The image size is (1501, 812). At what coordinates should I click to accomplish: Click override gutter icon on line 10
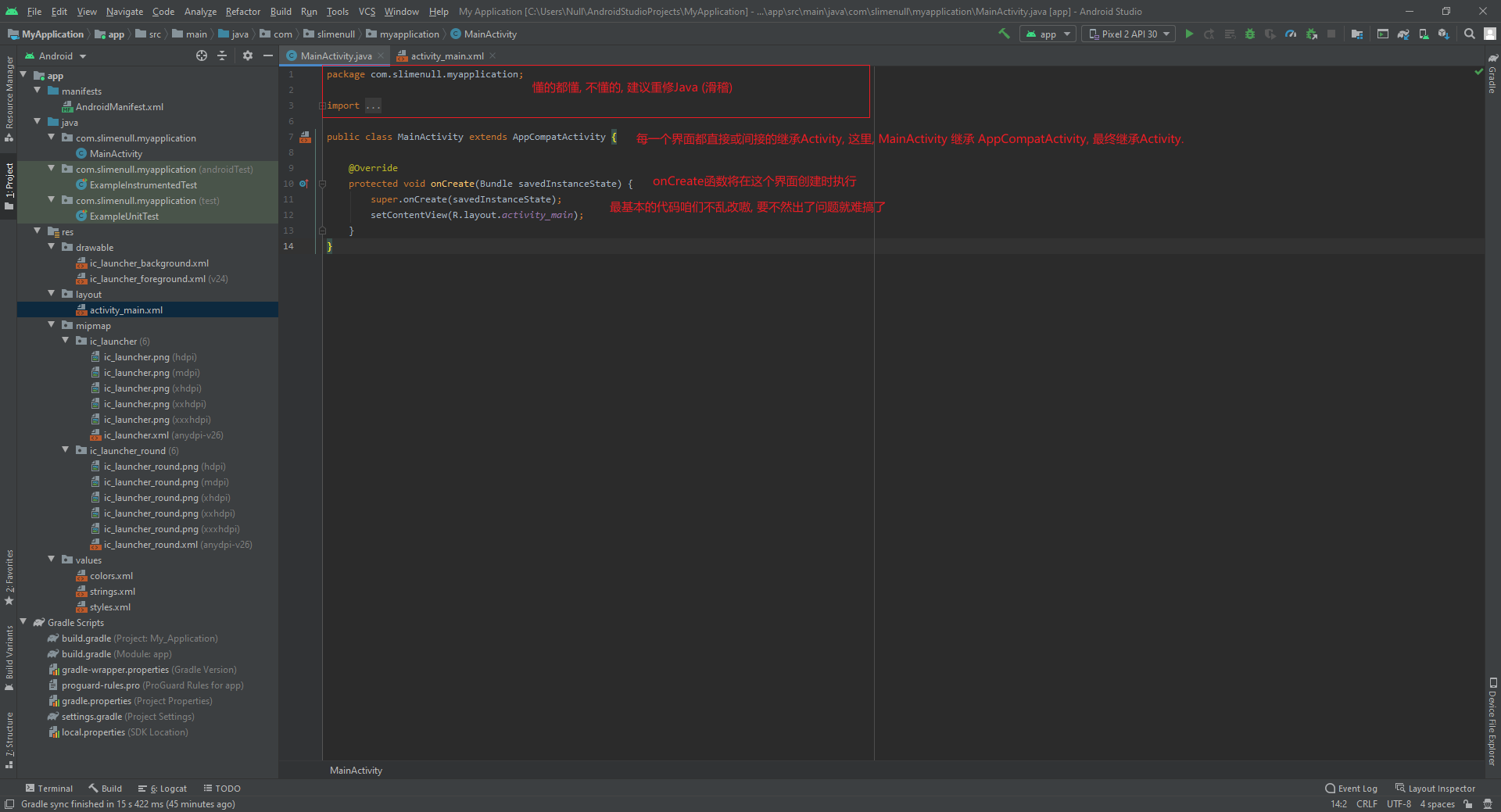303,184
